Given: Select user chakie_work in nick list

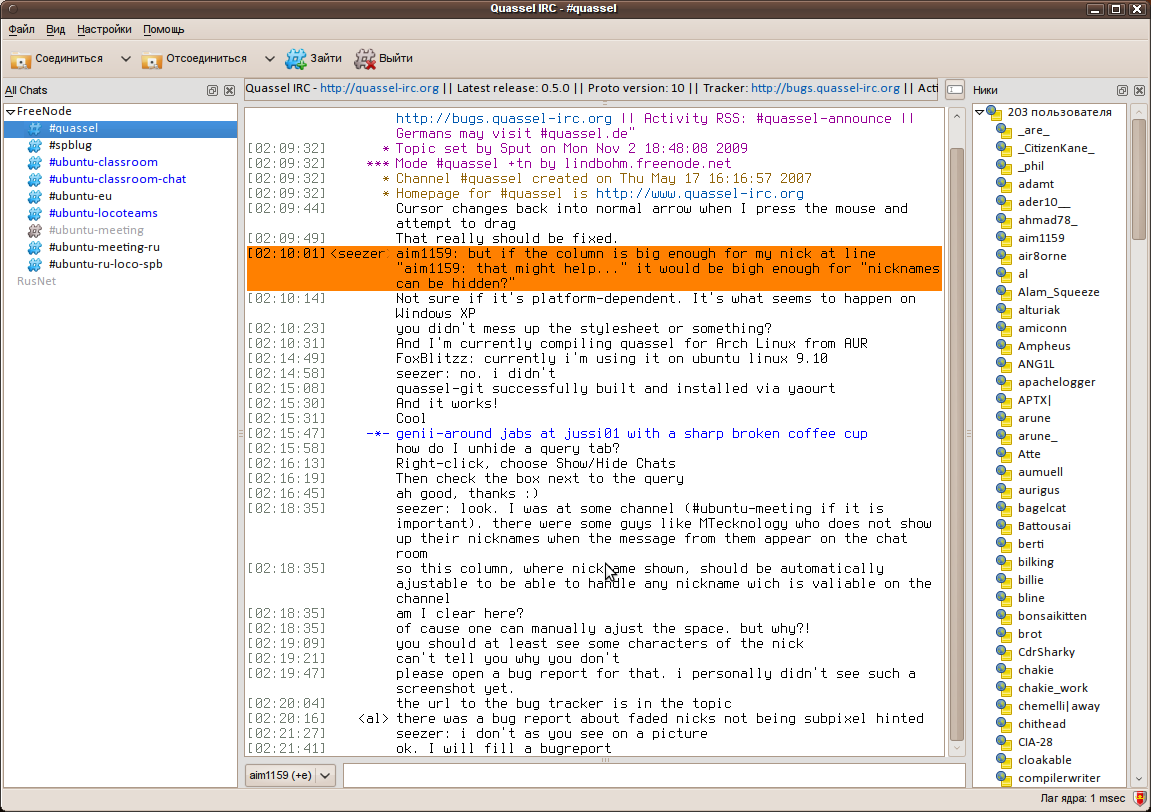Looking at the screenshot, I should click(x=1053, y=688).
